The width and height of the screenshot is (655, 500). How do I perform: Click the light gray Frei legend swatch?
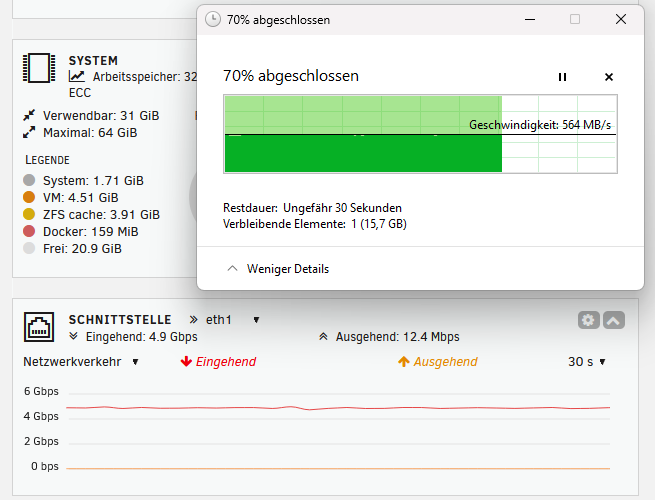(29, 248)
